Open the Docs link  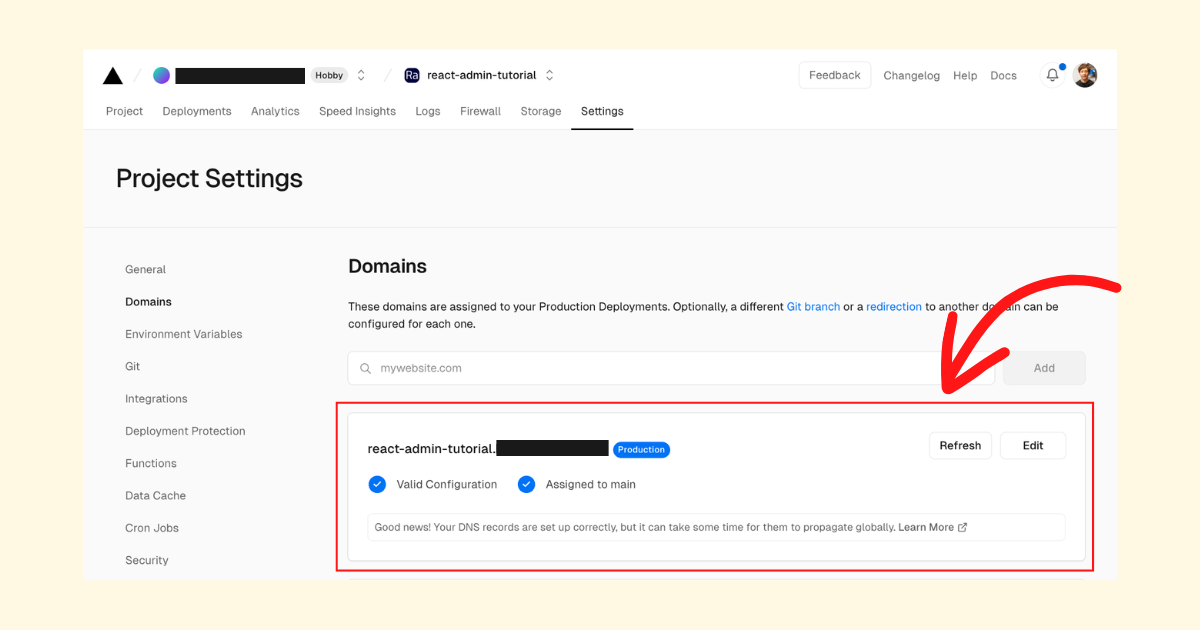pos(1003,76)
